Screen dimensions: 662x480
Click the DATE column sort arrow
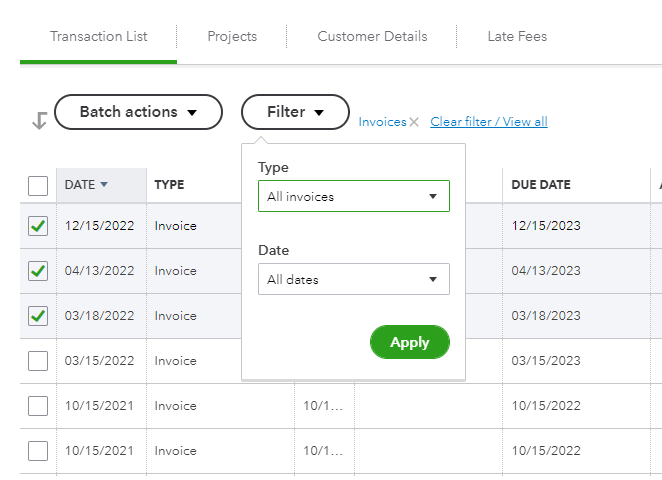104,185
